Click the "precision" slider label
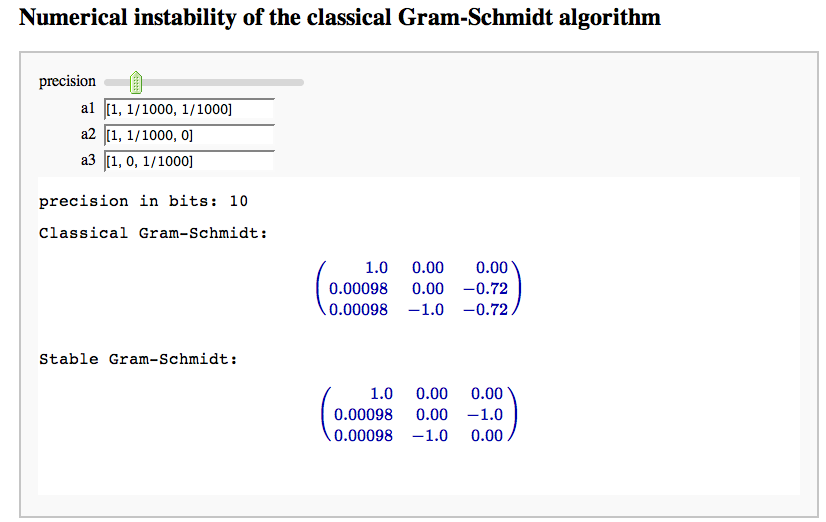The height and width of the screenshot is (522, 826). click(x=67, y=82)
